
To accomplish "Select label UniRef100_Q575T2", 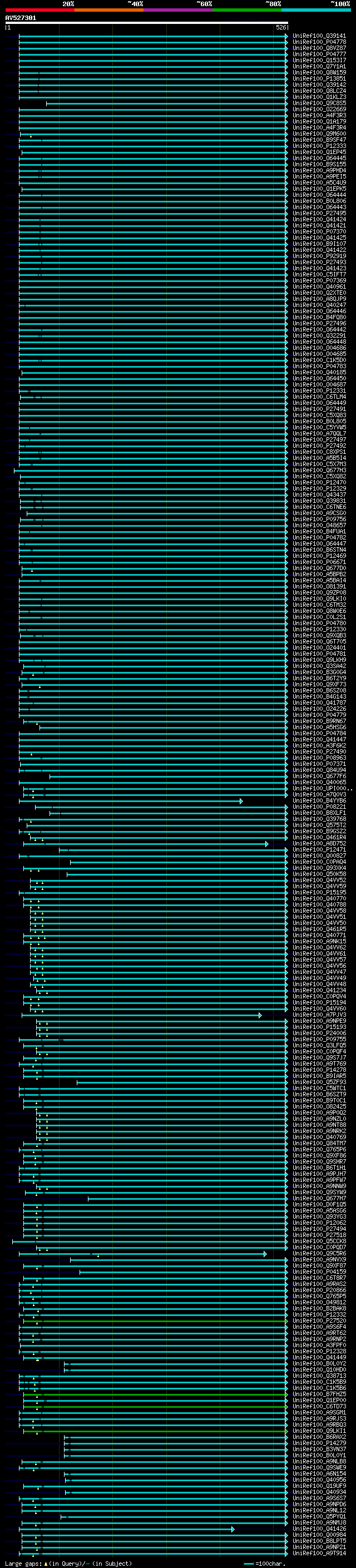I will pyautogui.click(x=319, y=825).
